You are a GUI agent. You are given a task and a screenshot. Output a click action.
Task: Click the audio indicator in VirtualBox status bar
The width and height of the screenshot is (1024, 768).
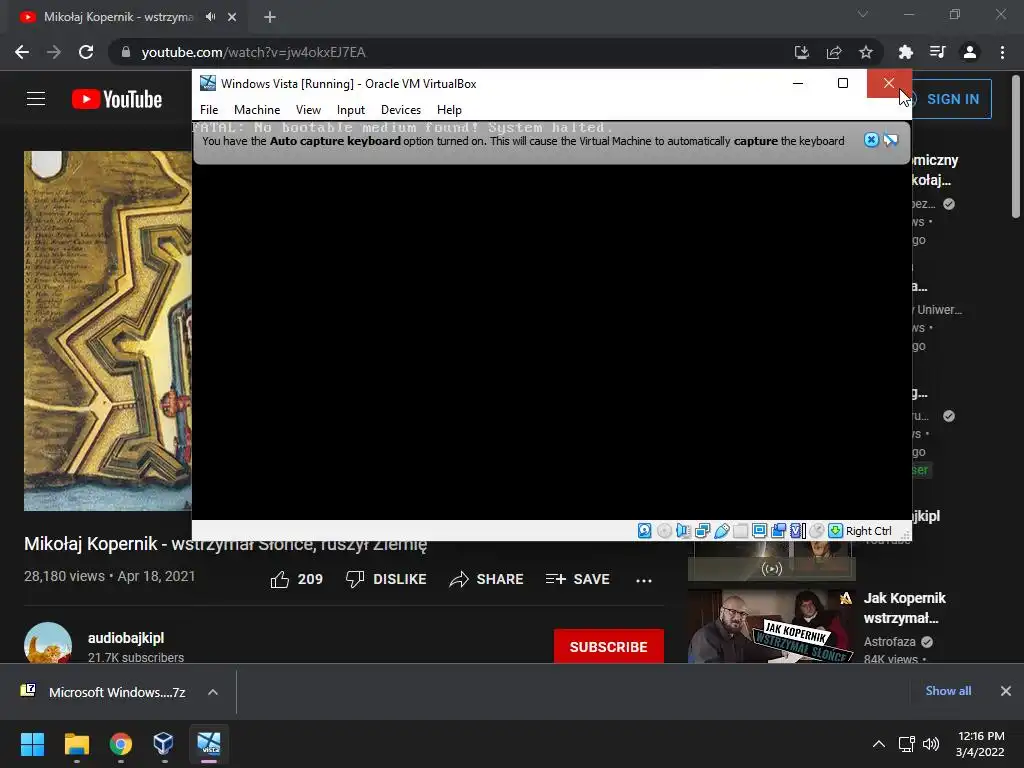(x=683, y=531)
